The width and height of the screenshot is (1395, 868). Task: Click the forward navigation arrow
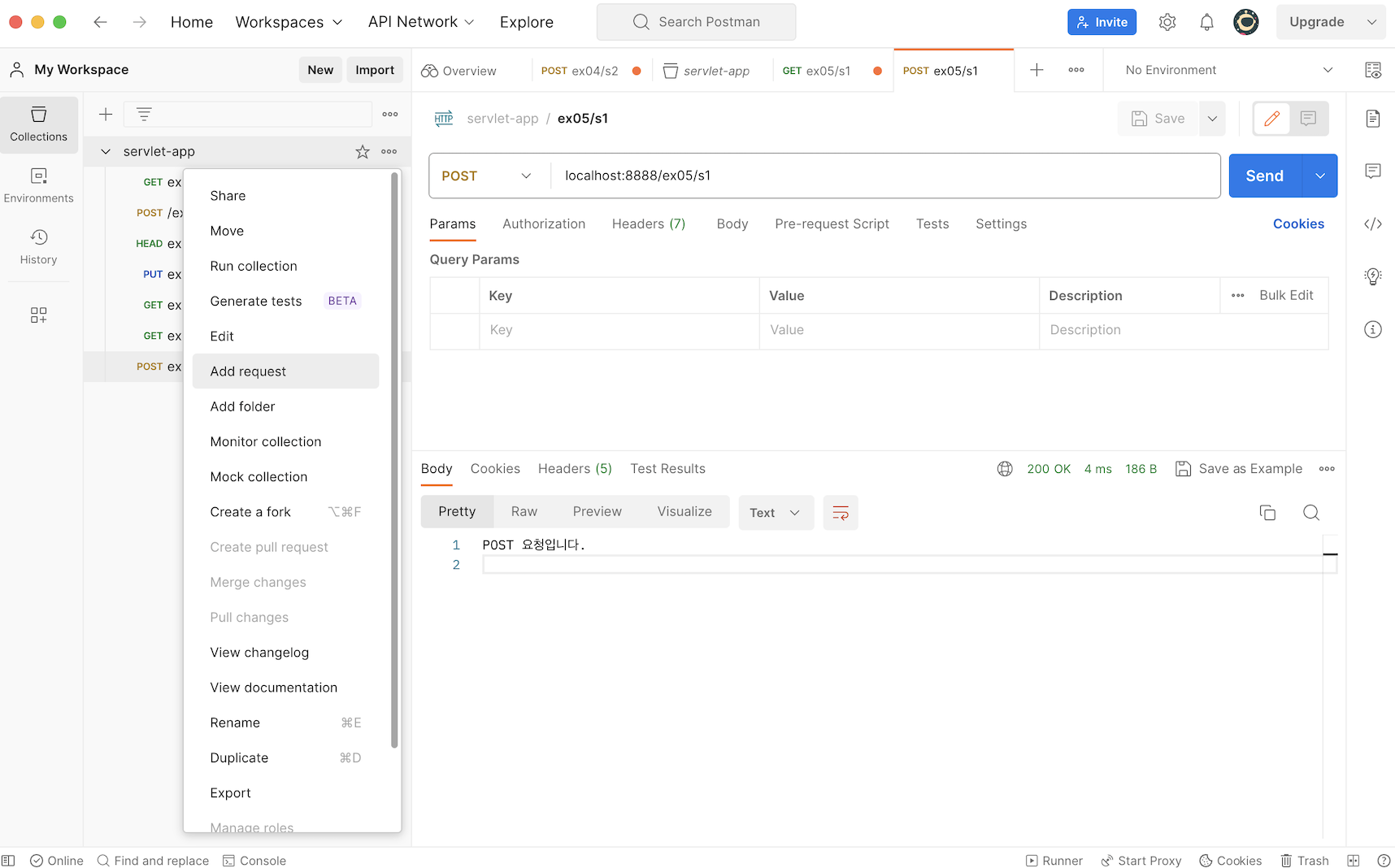[140, 22]
